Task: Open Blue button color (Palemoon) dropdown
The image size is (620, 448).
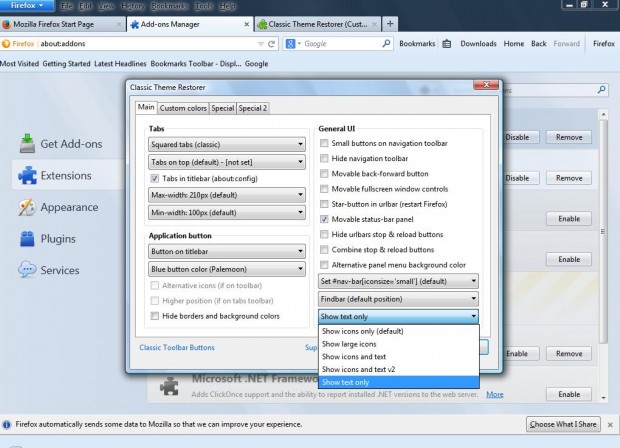Action: click(x=227, y=269)
